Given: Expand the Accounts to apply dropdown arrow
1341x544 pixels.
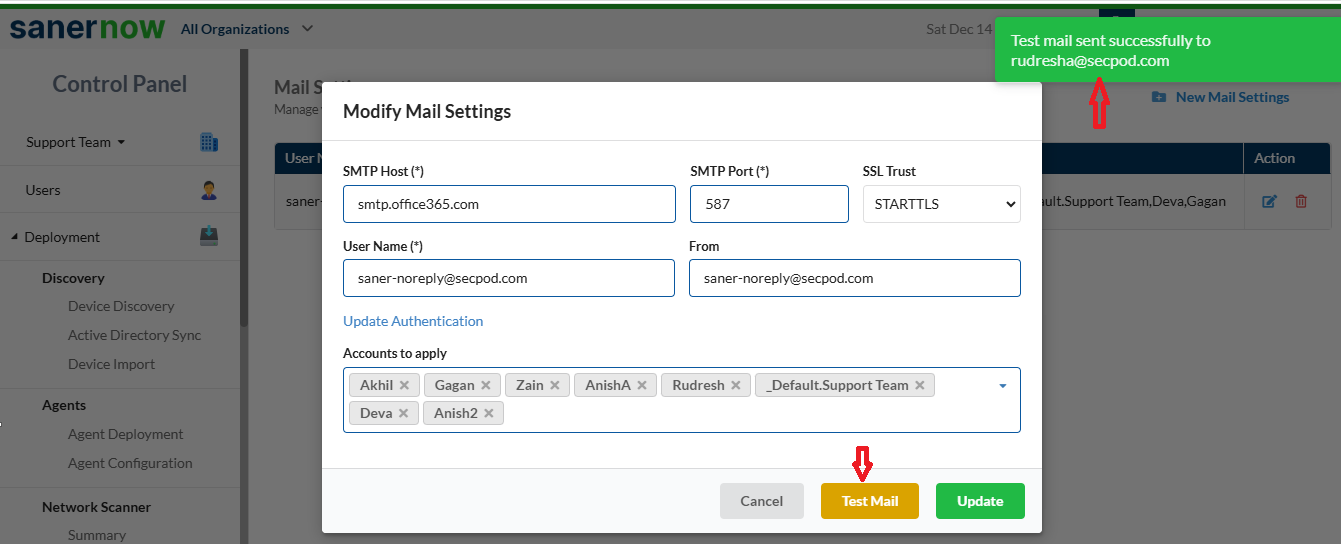Looking at the screenshot, I should pyautogui.click(x=1003, y=386).
